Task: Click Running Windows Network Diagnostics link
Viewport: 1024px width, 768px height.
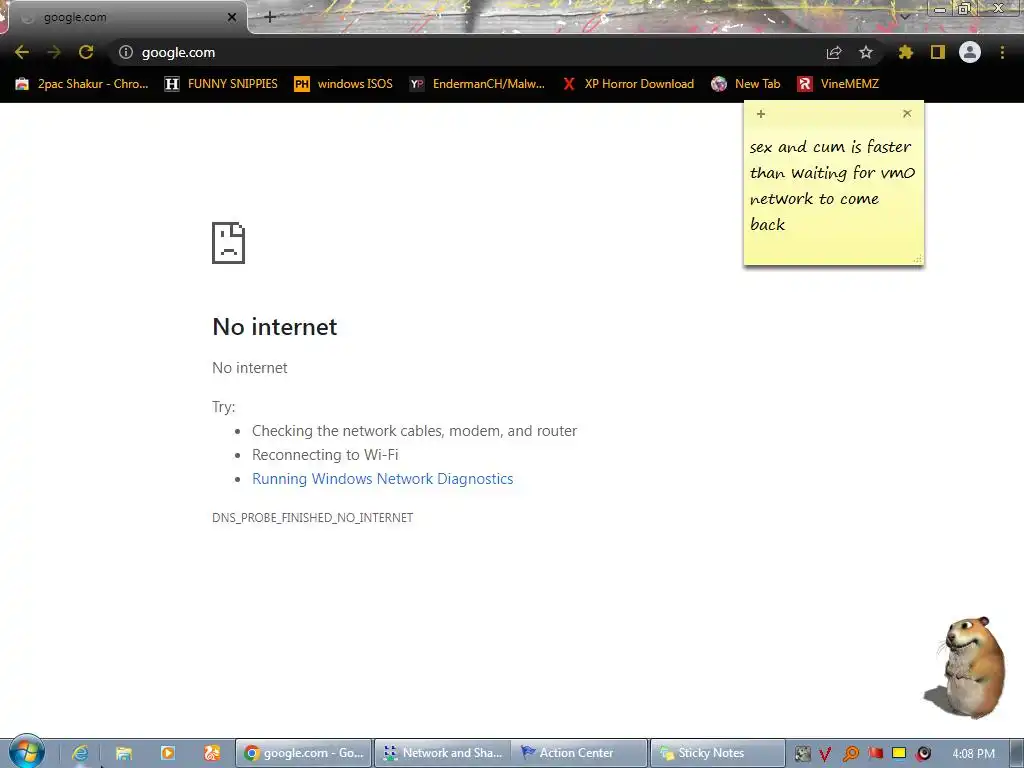Action: [383, 479]
